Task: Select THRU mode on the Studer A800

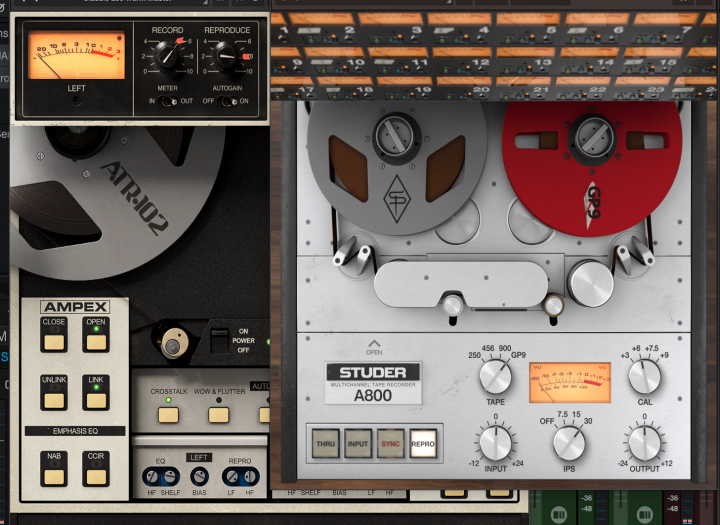Action: (x=326, y=442)
